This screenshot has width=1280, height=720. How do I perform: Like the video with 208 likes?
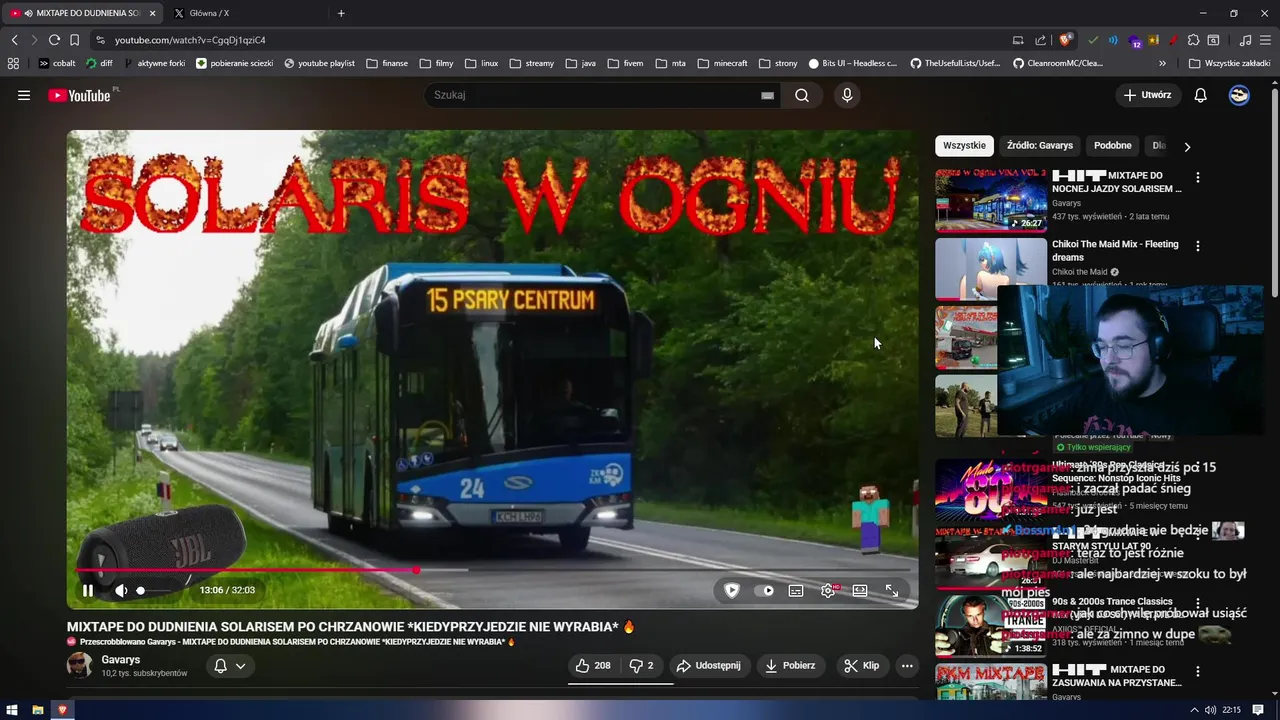pos(593,665)
